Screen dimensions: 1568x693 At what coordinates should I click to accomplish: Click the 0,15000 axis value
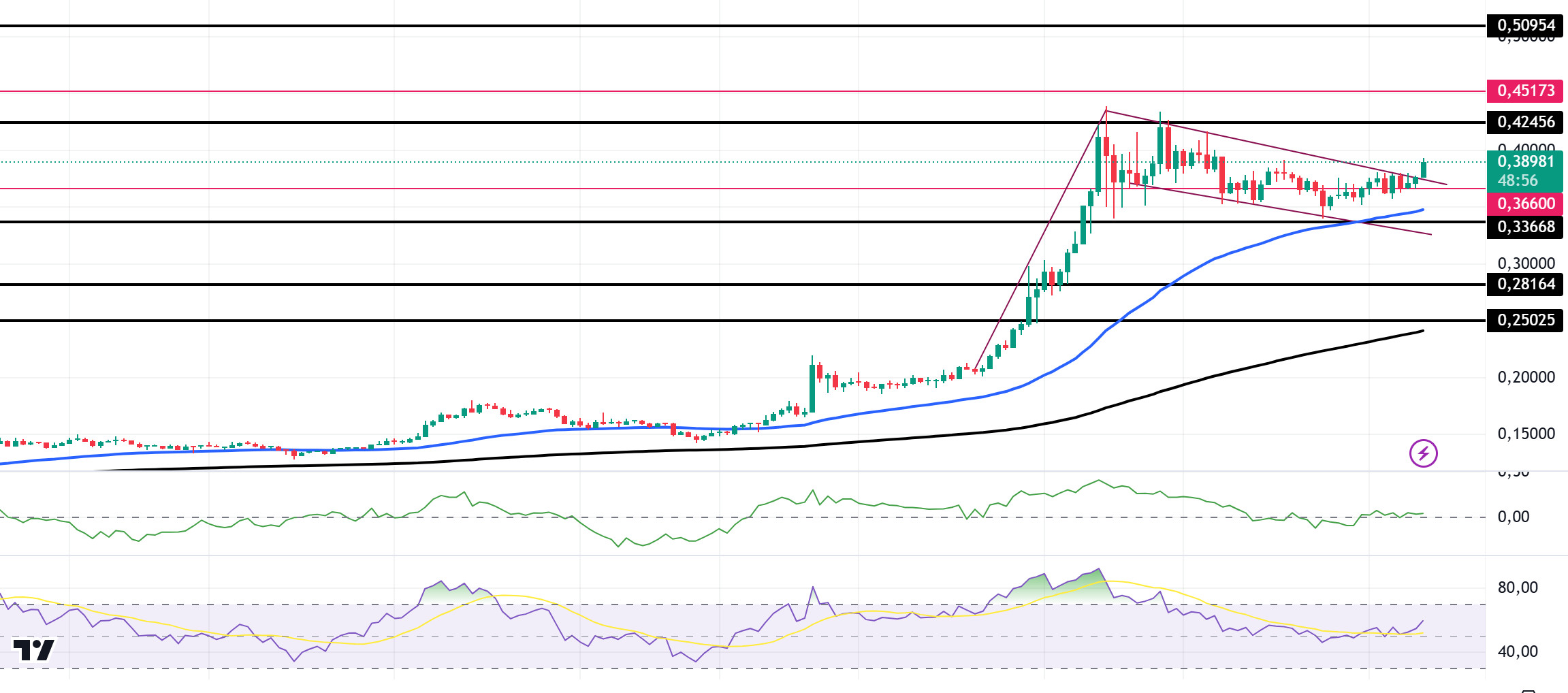(x=1526, y=434)
